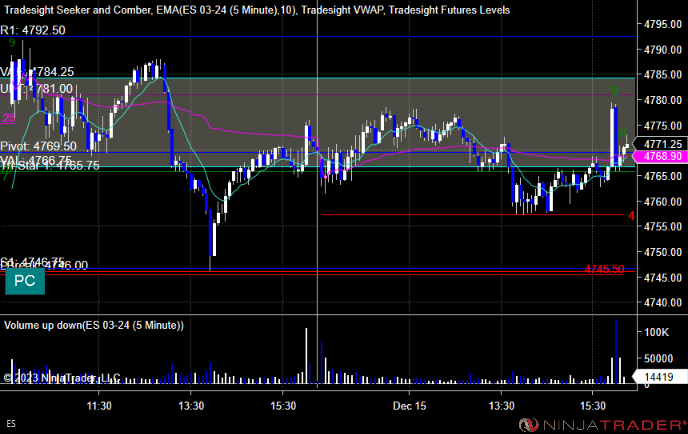688x434 pixels.
Task: Click the magenta VWAP marker 4768.90
Action: (662, 157)
